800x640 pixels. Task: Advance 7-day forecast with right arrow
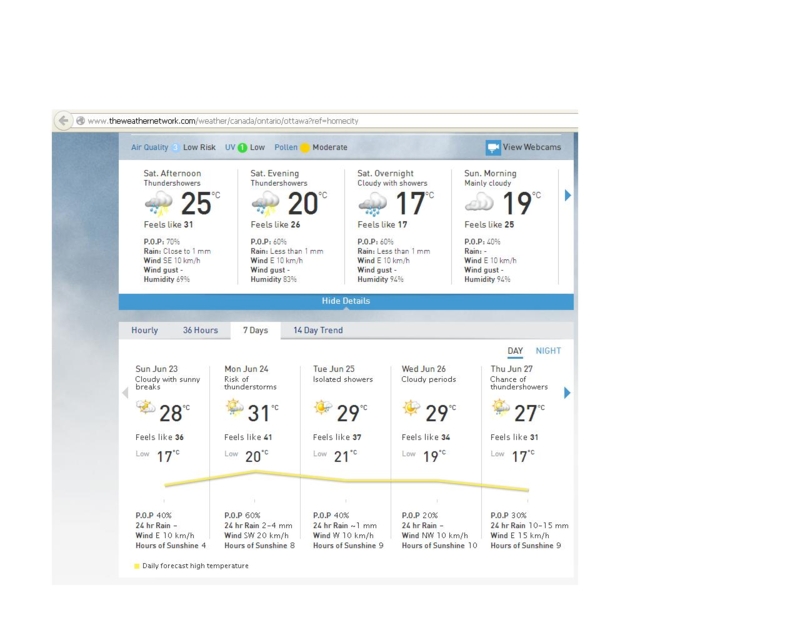[568, 393]
